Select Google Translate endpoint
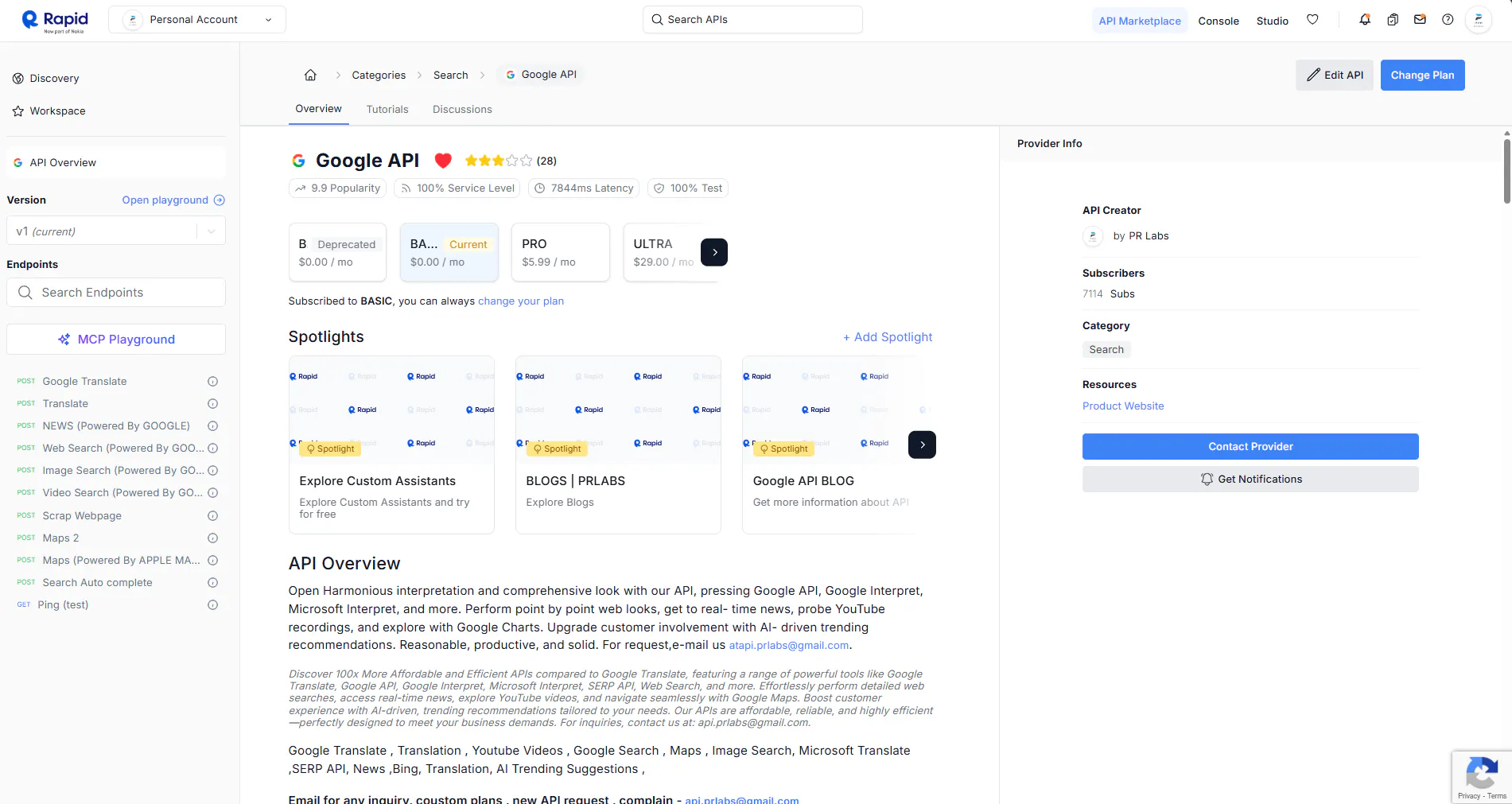Image resolution: width=1512 pixels, height=804 pixels. coord(84,382)
